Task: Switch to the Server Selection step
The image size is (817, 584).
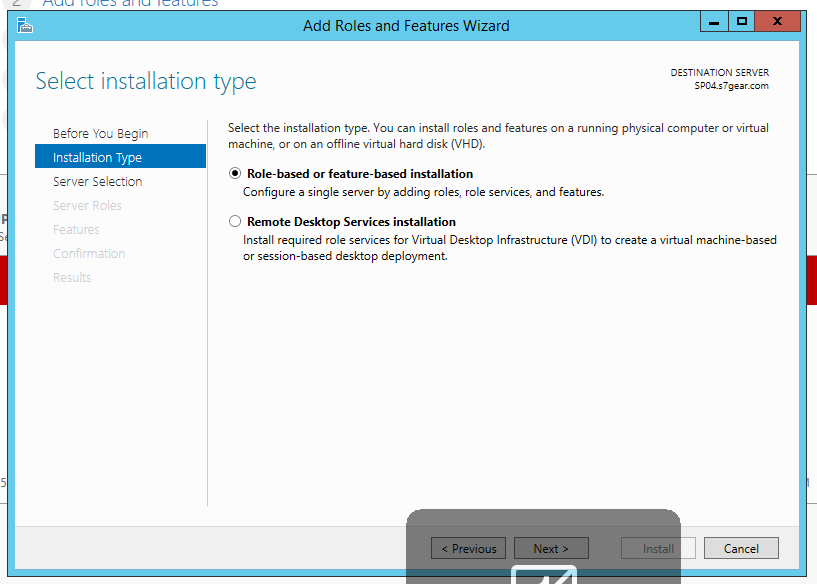Action: point(97,182)
